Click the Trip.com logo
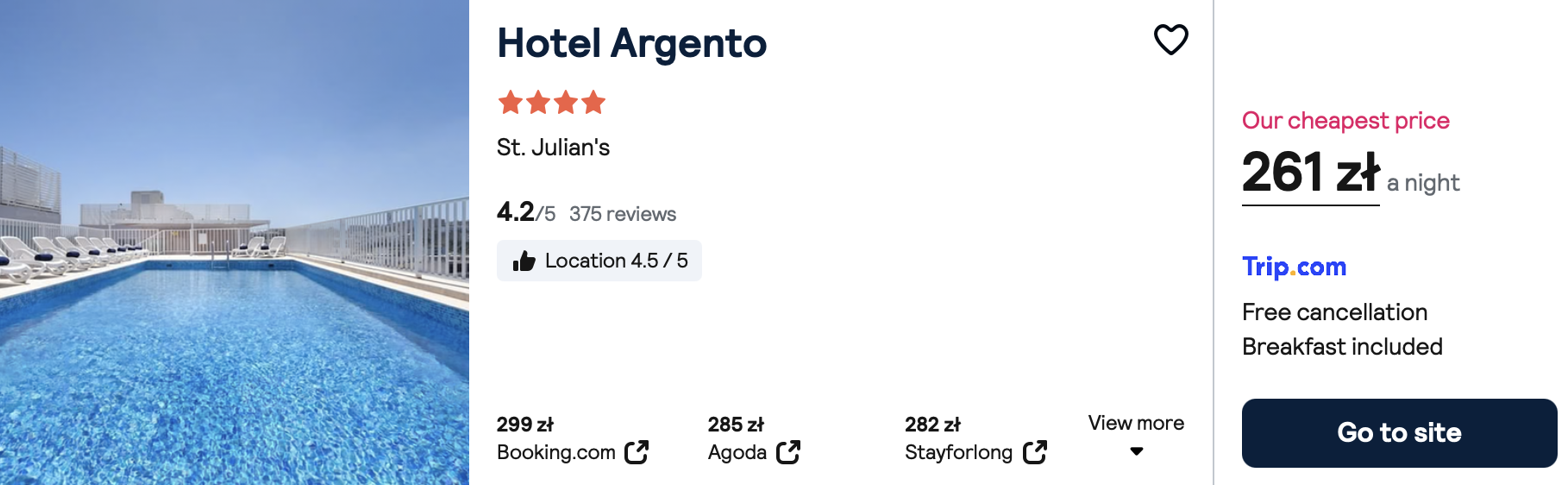The width and height of the screenshot is (1568, 485). (x=1294, y=267)
